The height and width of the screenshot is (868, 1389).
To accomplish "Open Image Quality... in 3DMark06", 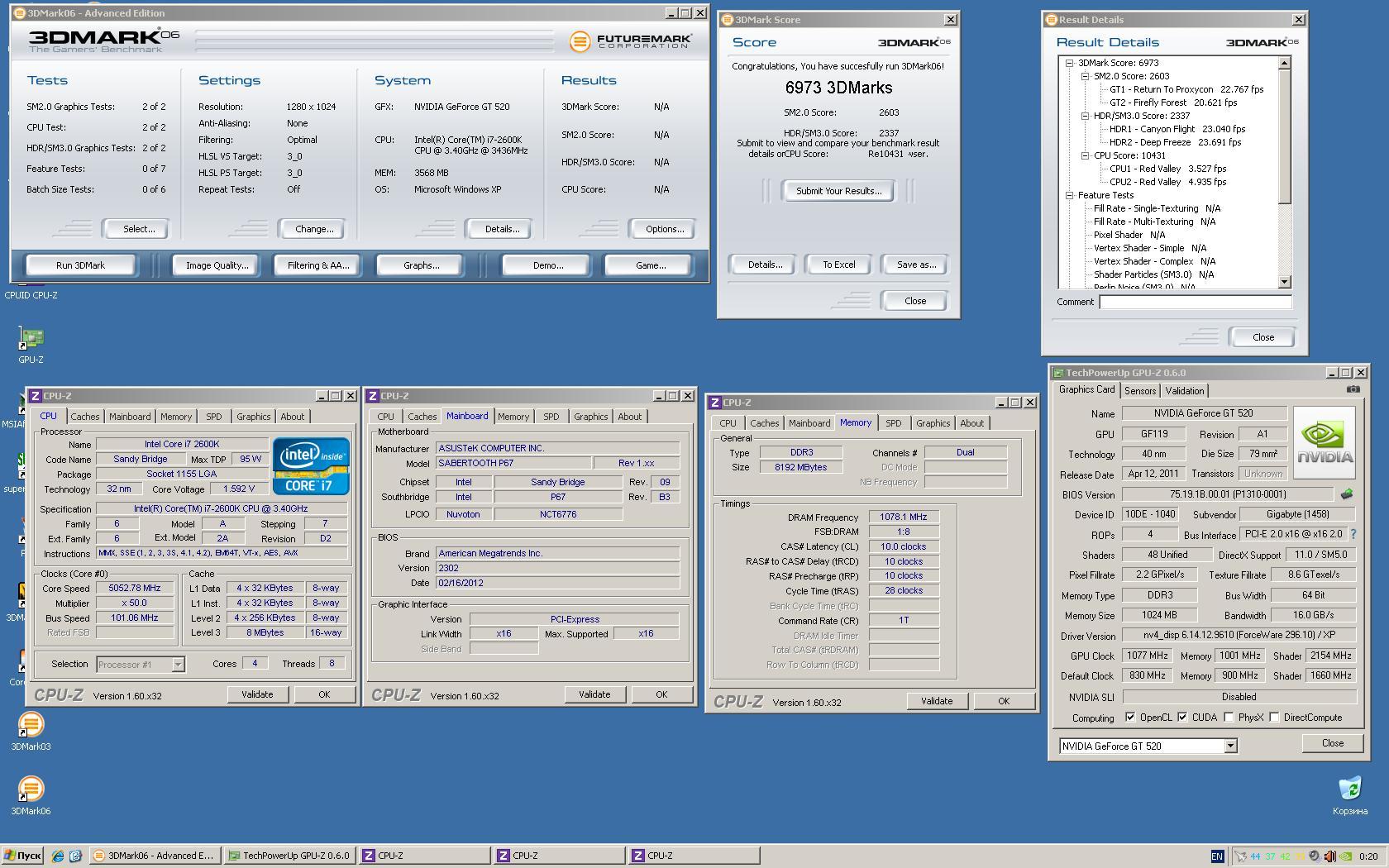I will coord(217,265).
